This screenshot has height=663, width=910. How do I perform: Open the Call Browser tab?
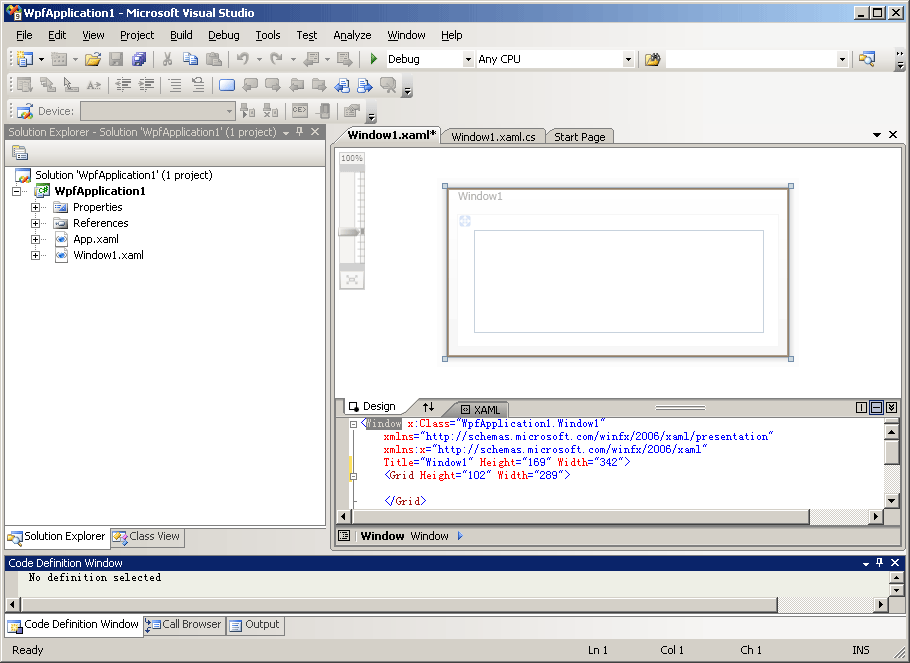pos(185,625)
